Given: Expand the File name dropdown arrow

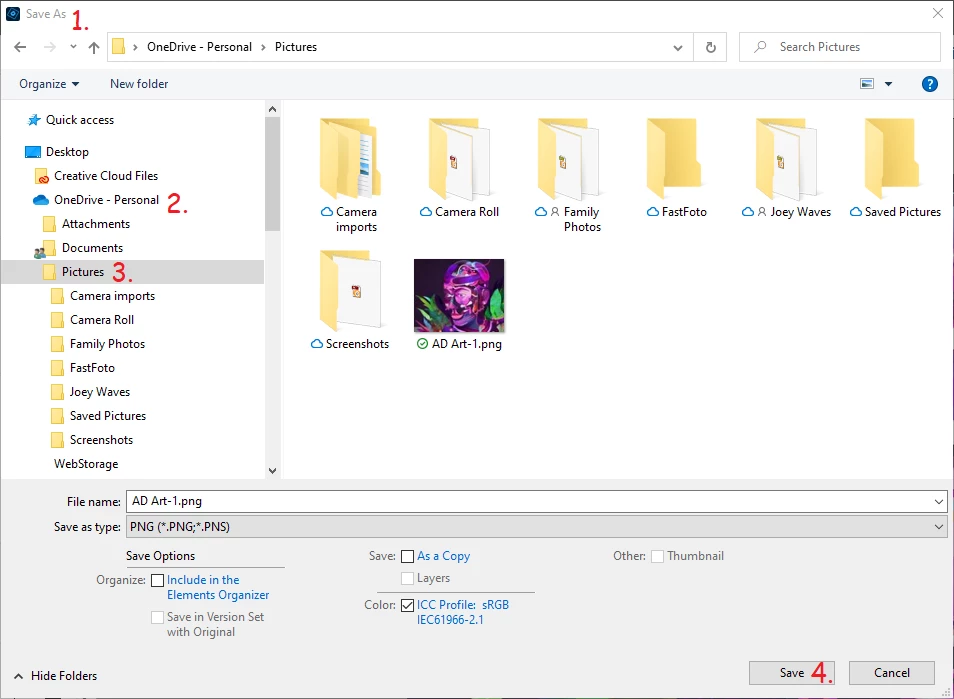Looking at the screenshot, I should (x=938, y=502).
